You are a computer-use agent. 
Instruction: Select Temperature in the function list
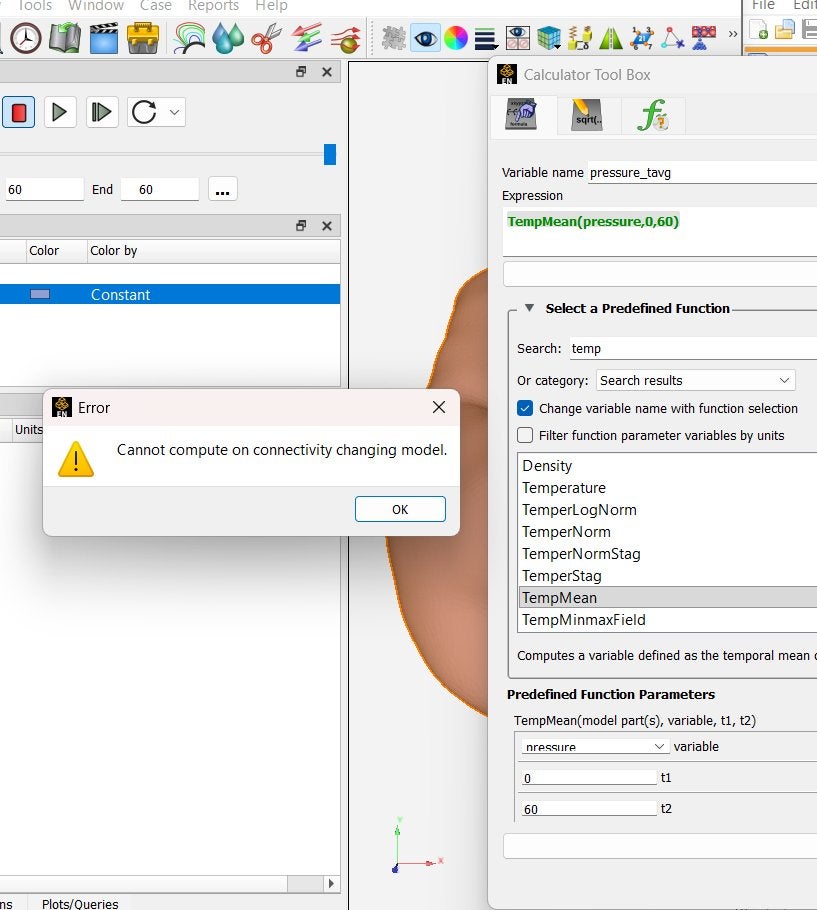[x=668, y=488]
